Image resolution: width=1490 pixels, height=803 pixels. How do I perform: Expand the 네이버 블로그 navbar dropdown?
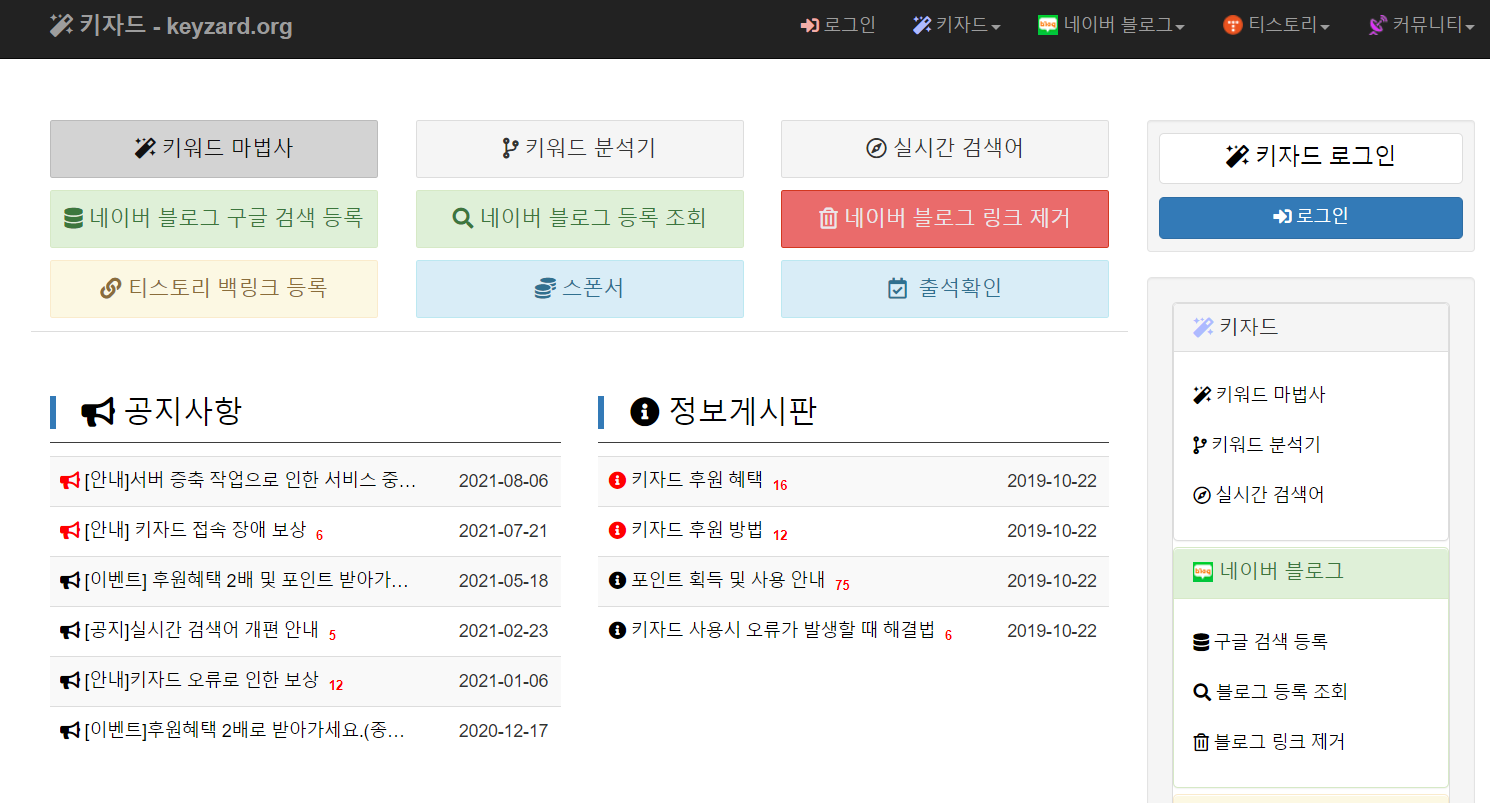1111,25
